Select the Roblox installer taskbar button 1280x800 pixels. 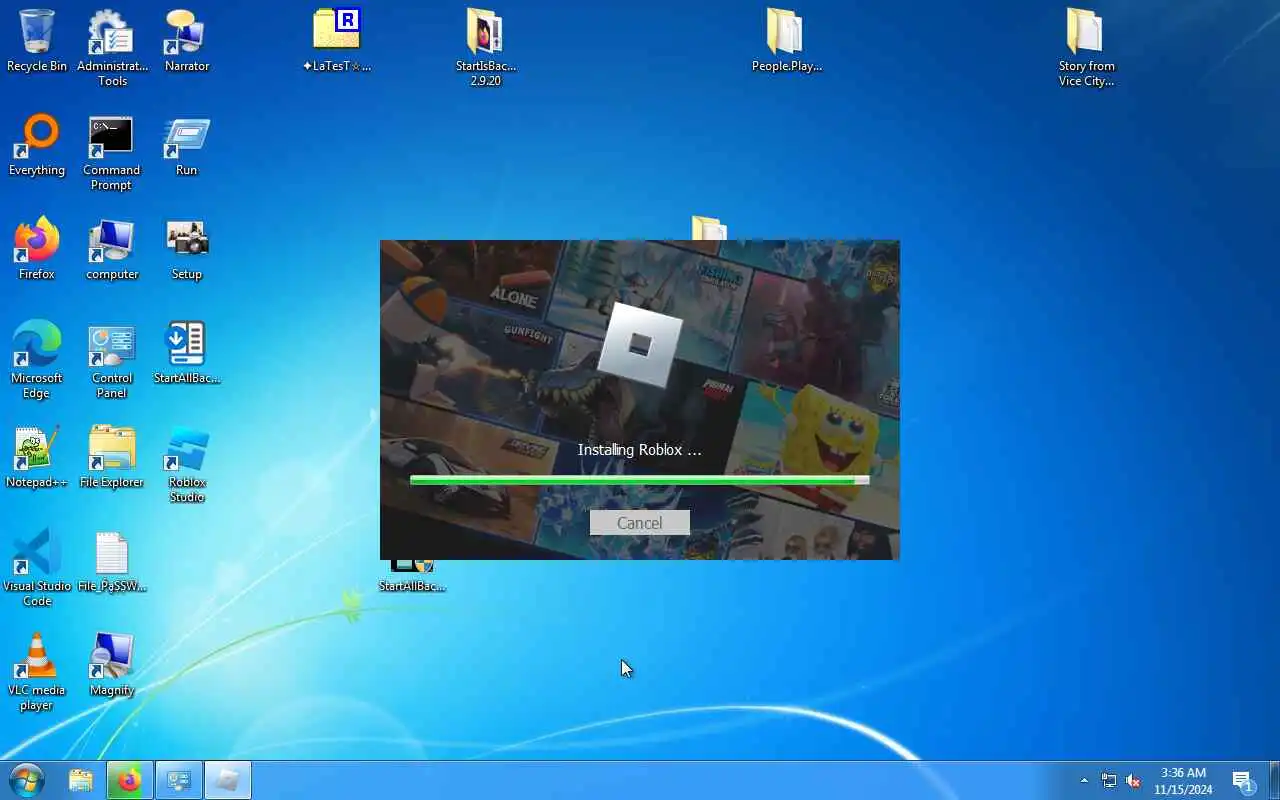pyautogui.click(x=228, y=780)
